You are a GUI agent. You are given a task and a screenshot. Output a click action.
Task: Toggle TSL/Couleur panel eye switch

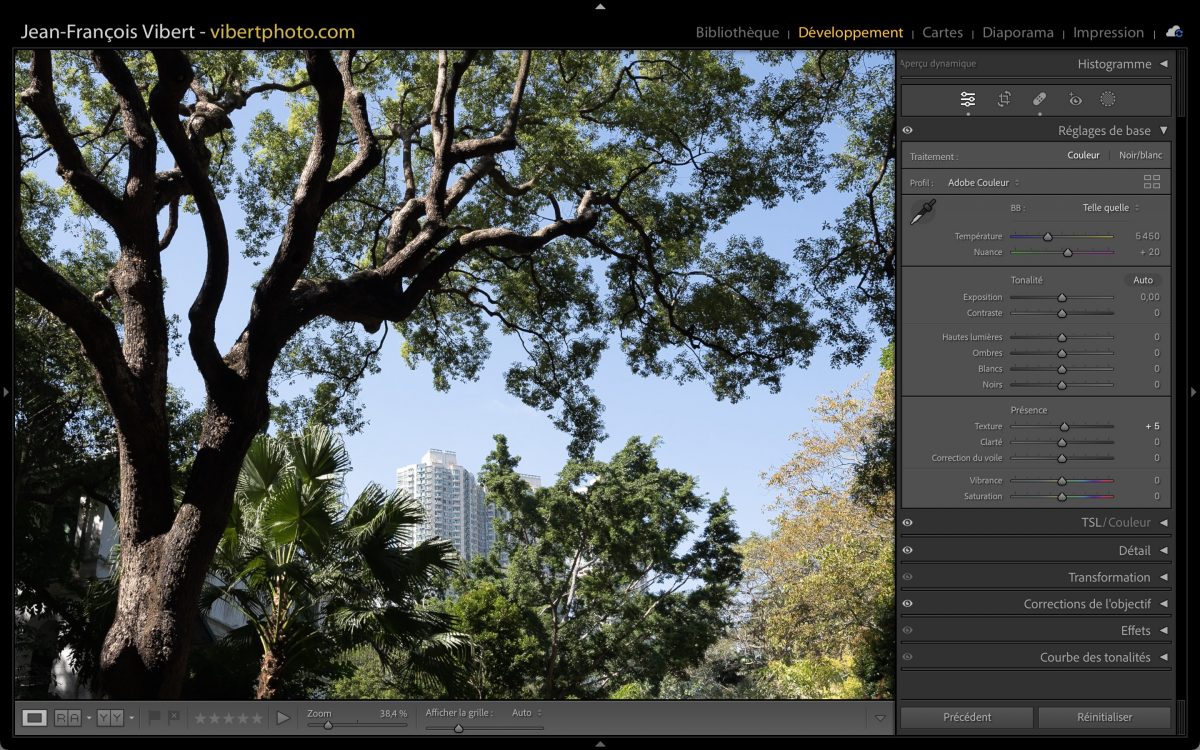(x=908, y=522)
